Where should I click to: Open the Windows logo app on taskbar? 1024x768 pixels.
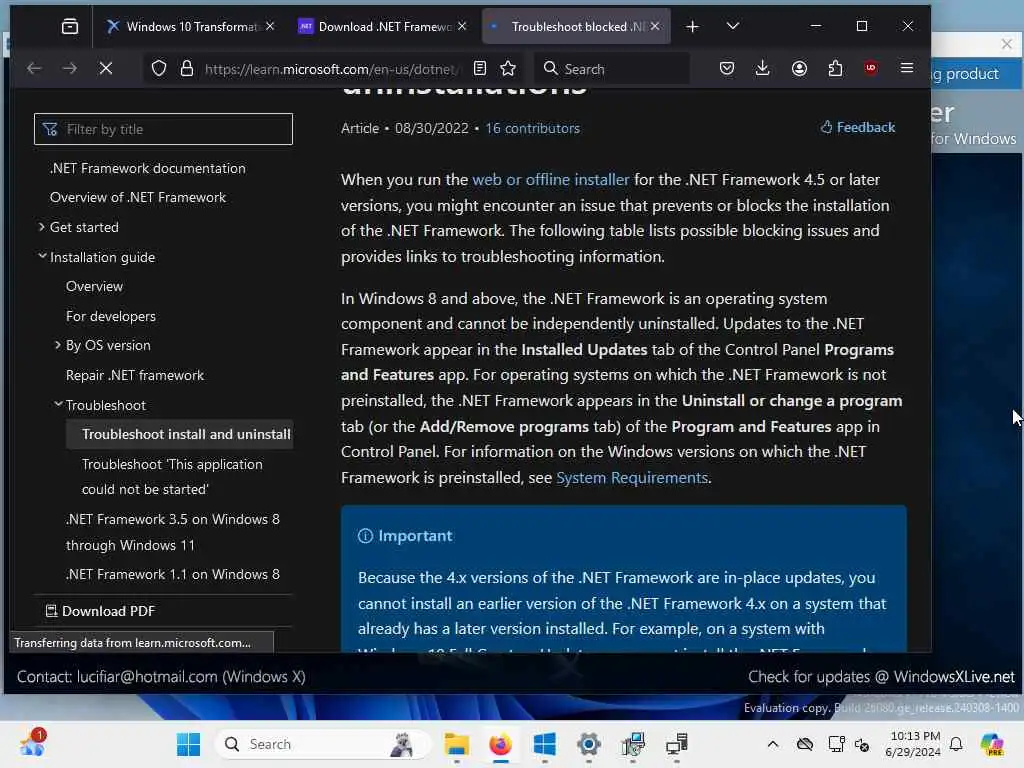pos(545,744)
